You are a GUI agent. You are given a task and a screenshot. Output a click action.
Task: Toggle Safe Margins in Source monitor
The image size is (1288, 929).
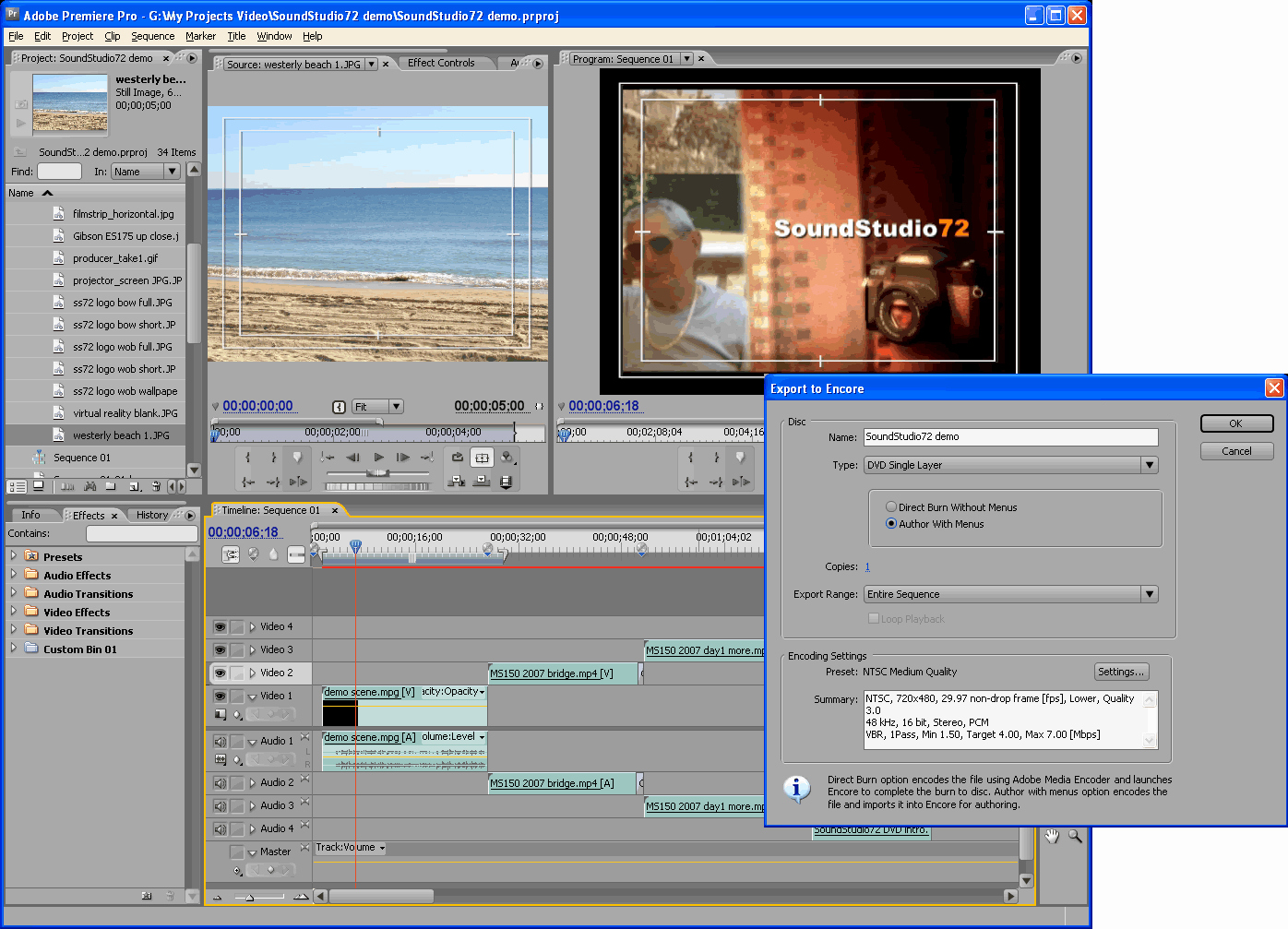coord(482,458)
